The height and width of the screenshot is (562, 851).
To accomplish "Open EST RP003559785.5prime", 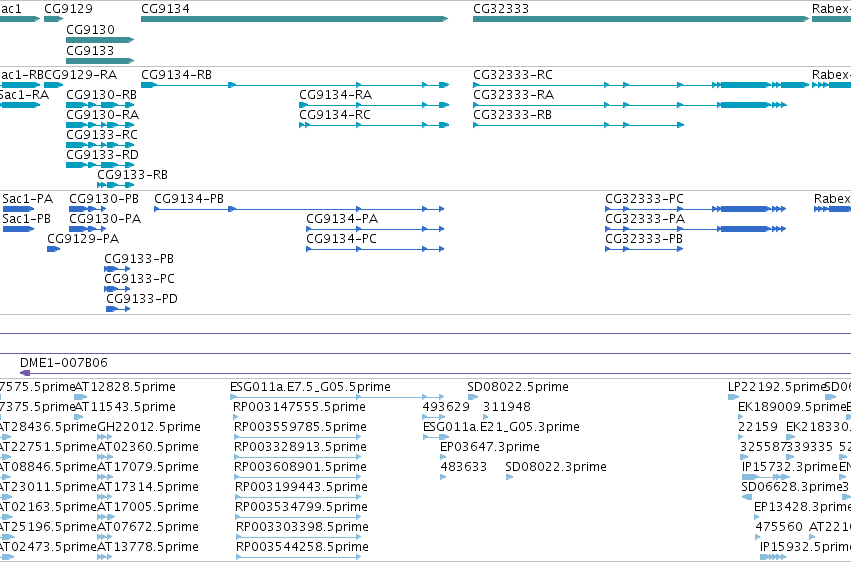I will coord(300,427).
